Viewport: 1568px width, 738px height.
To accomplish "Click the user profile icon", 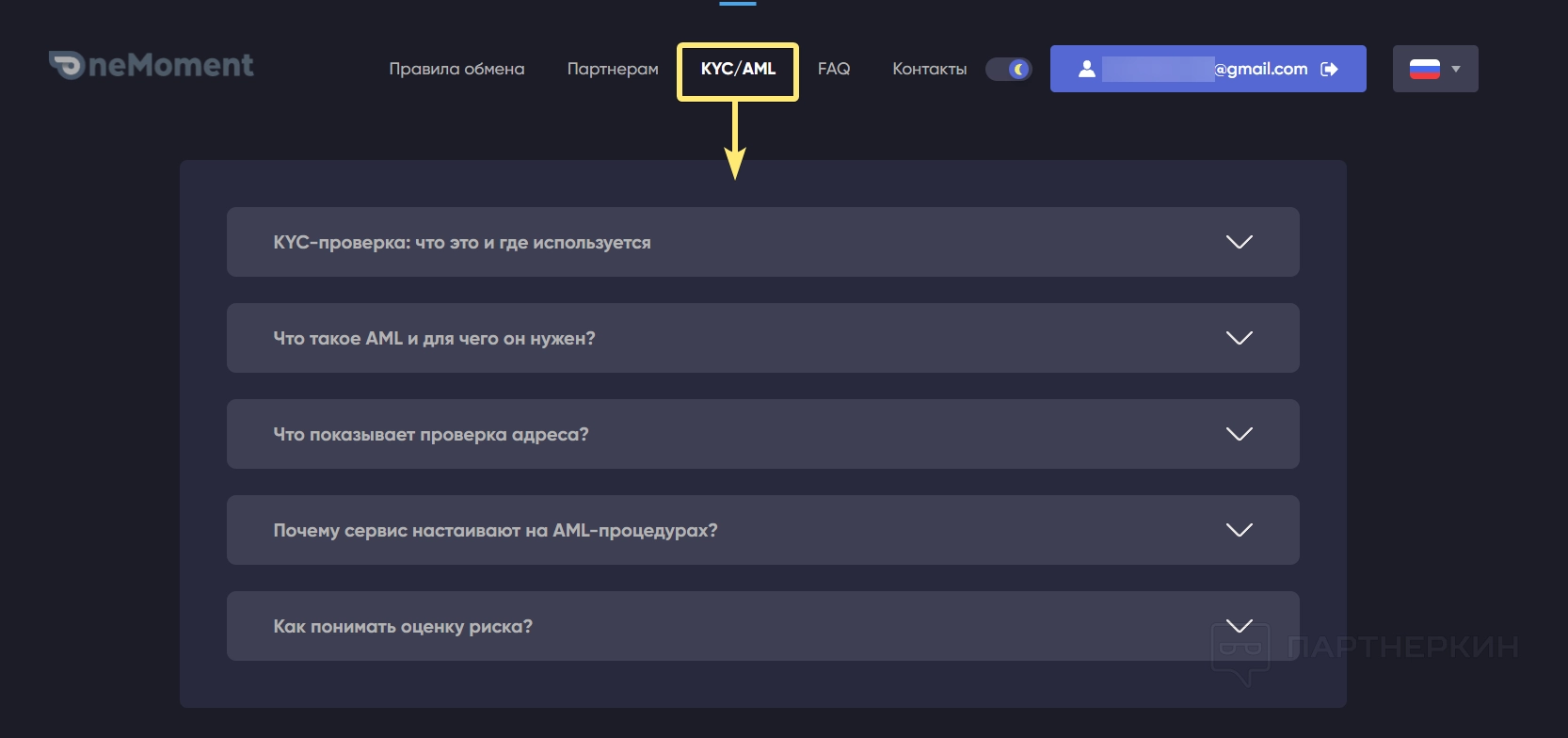I will pos(1086,69).
